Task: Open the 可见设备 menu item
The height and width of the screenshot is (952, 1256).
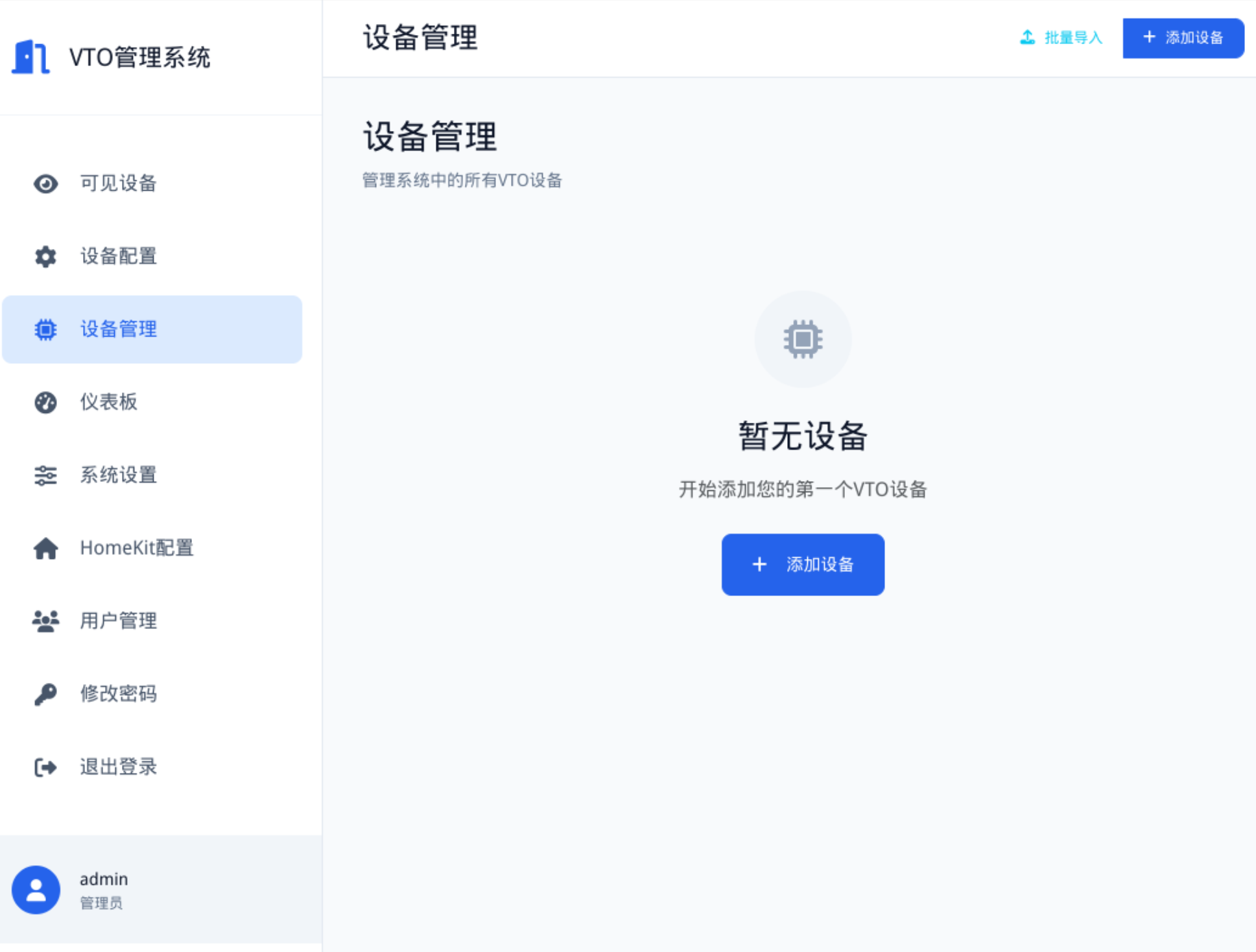Action: pos(118,184)
